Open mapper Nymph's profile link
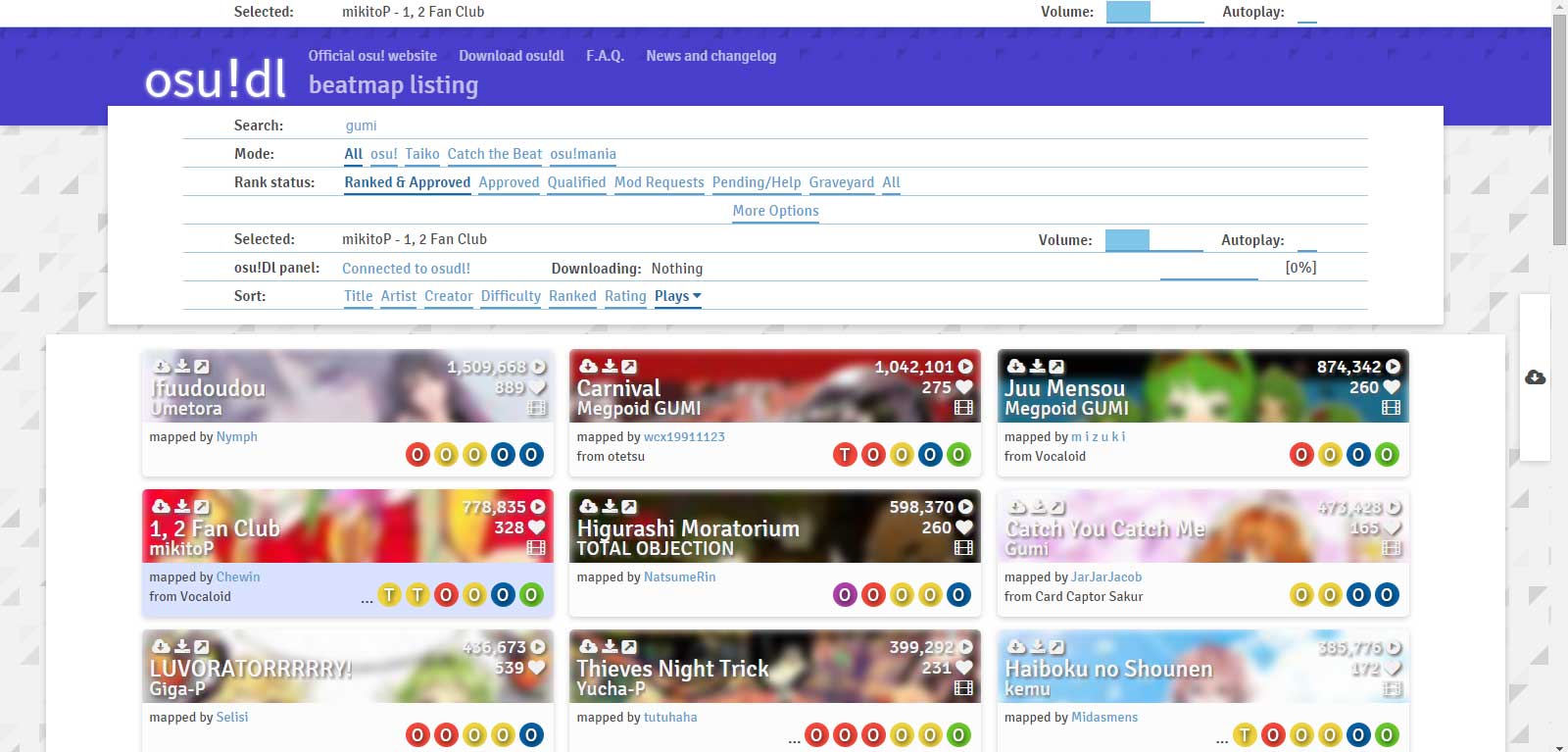This screenshot has height=752, width=1568. tap(237, 437)
